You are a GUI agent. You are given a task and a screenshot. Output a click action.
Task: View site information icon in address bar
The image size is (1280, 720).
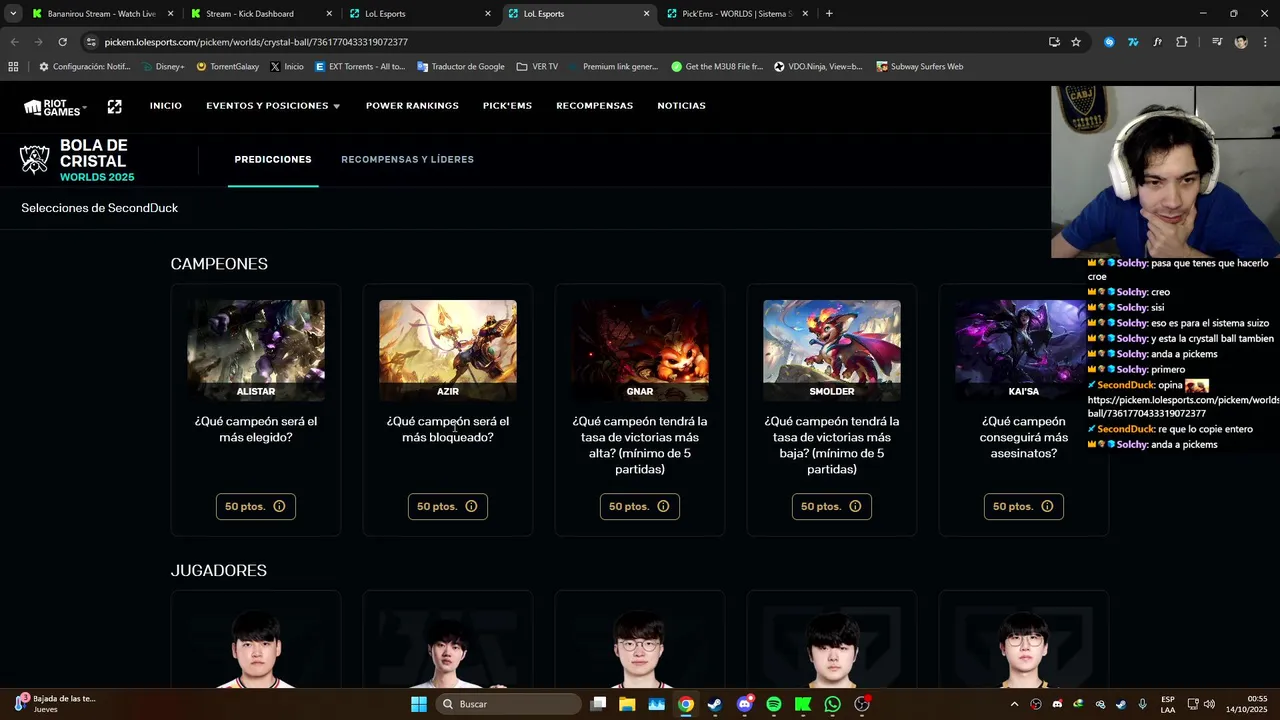[92, 42]
